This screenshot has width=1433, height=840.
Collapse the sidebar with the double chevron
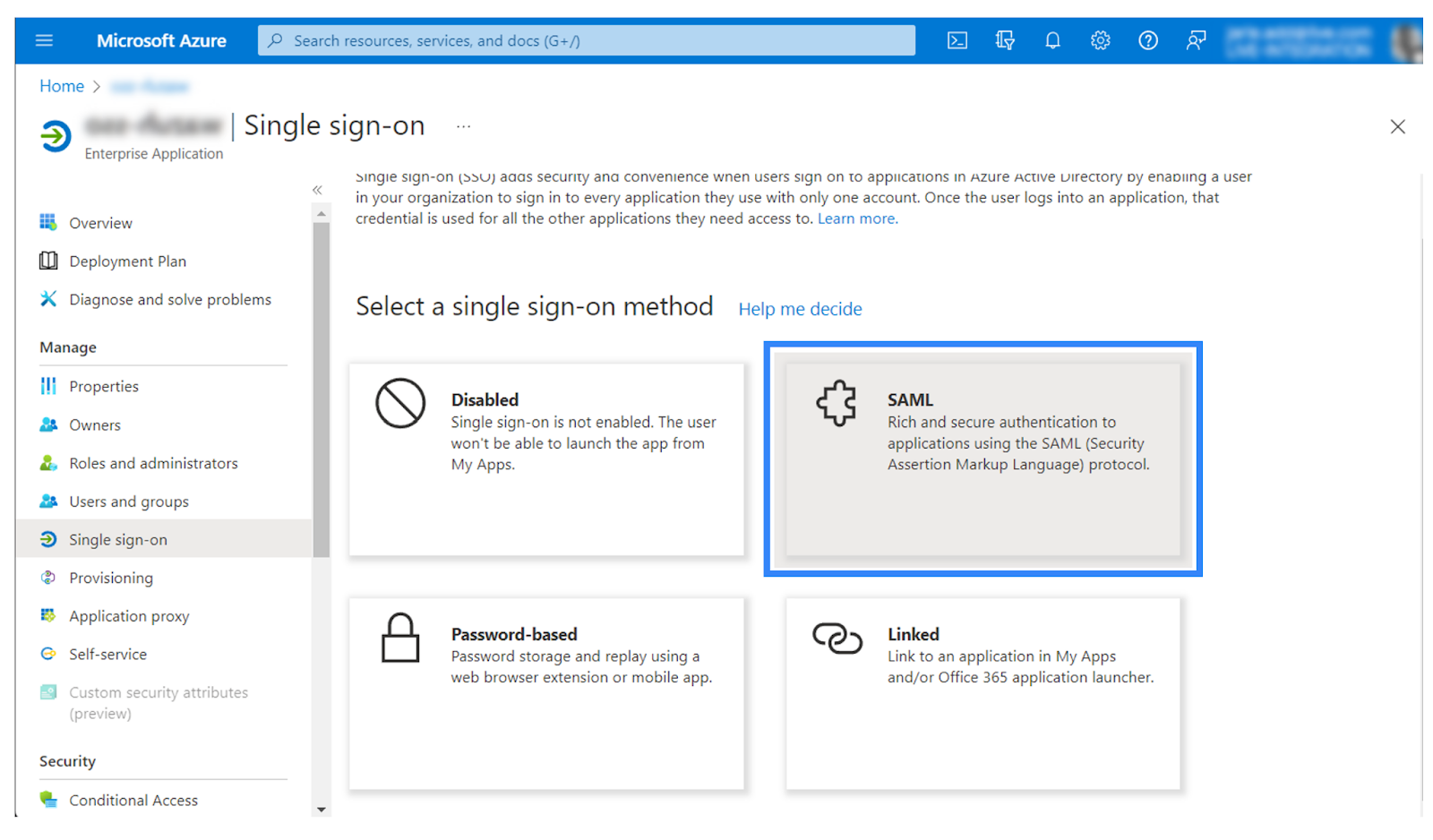(x=317, y=190)
